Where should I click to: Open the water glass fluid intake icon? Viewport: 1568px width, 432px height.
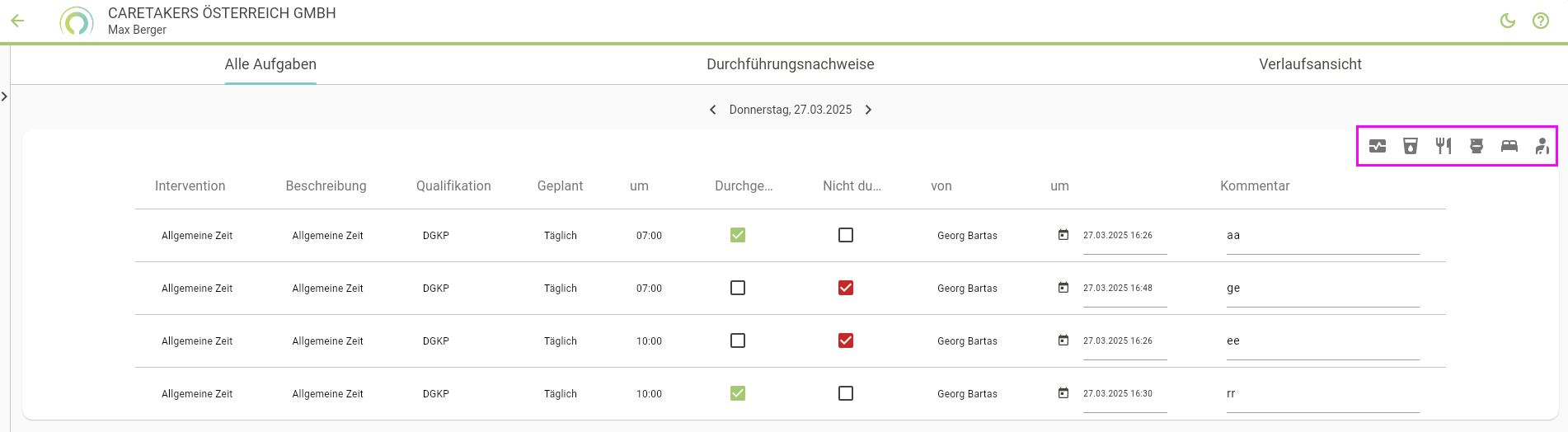tap(1411, 146)
